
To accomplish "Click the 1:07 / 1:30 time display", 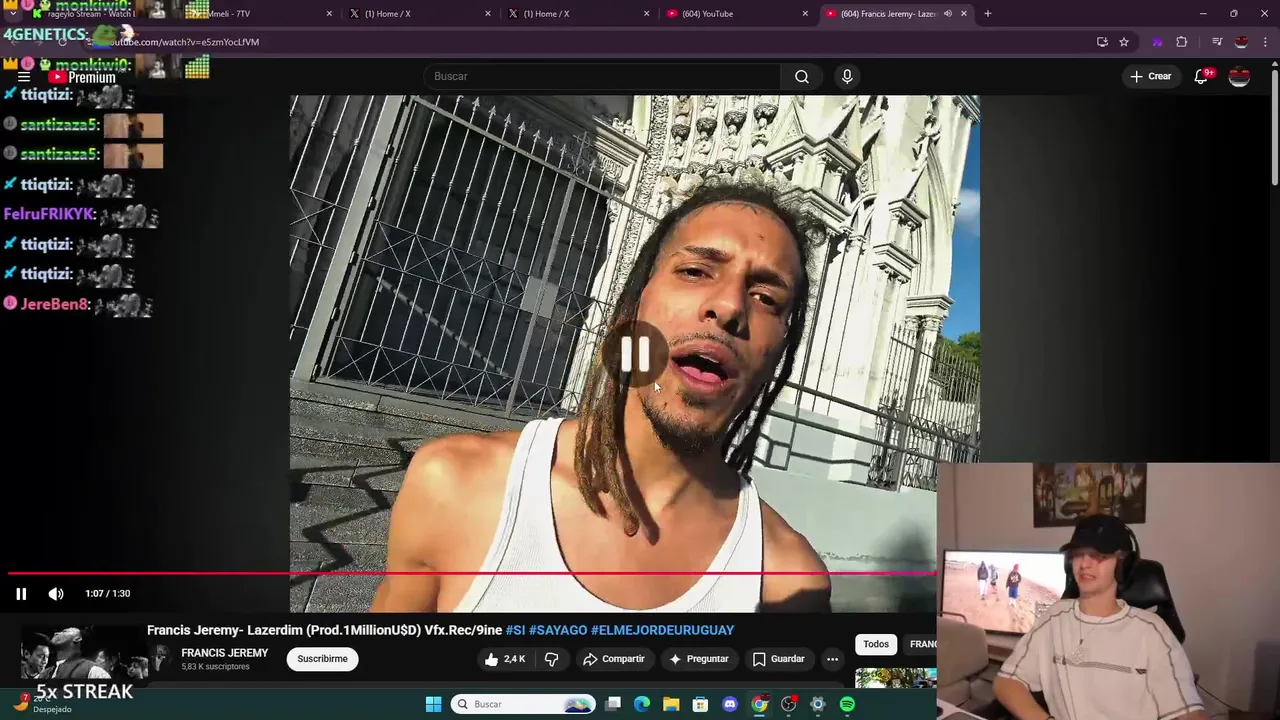I will click(x=107, y=594).
